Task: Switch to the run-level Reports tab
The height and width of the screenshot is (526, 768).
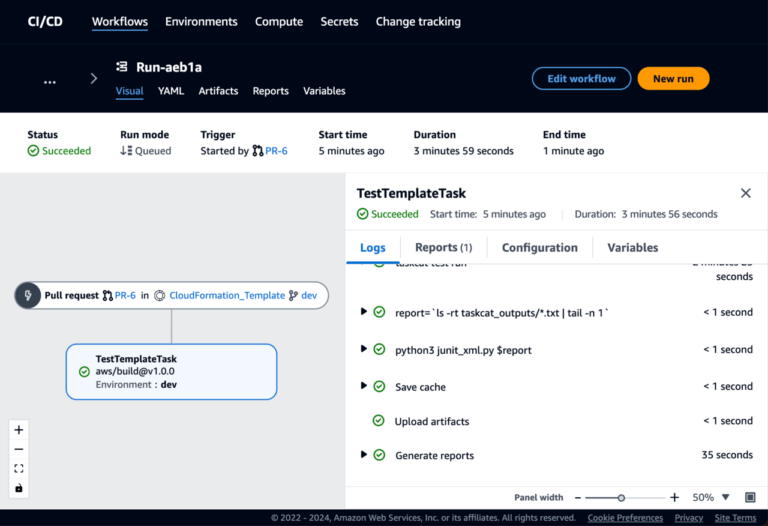Action: click(x=270, y=91)
